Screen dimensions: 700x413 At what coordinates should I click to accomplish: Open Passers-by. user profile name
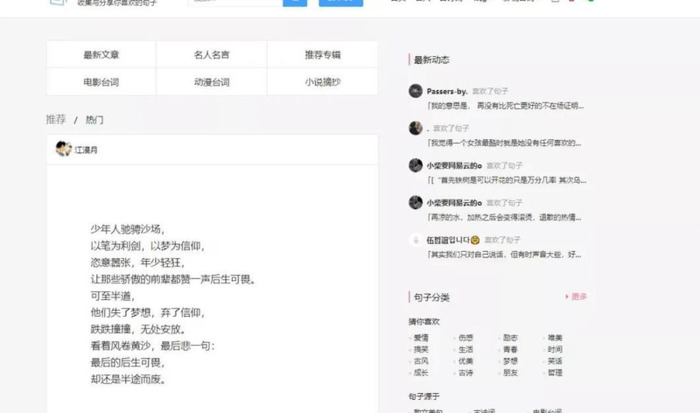click(x=447, y=91)
